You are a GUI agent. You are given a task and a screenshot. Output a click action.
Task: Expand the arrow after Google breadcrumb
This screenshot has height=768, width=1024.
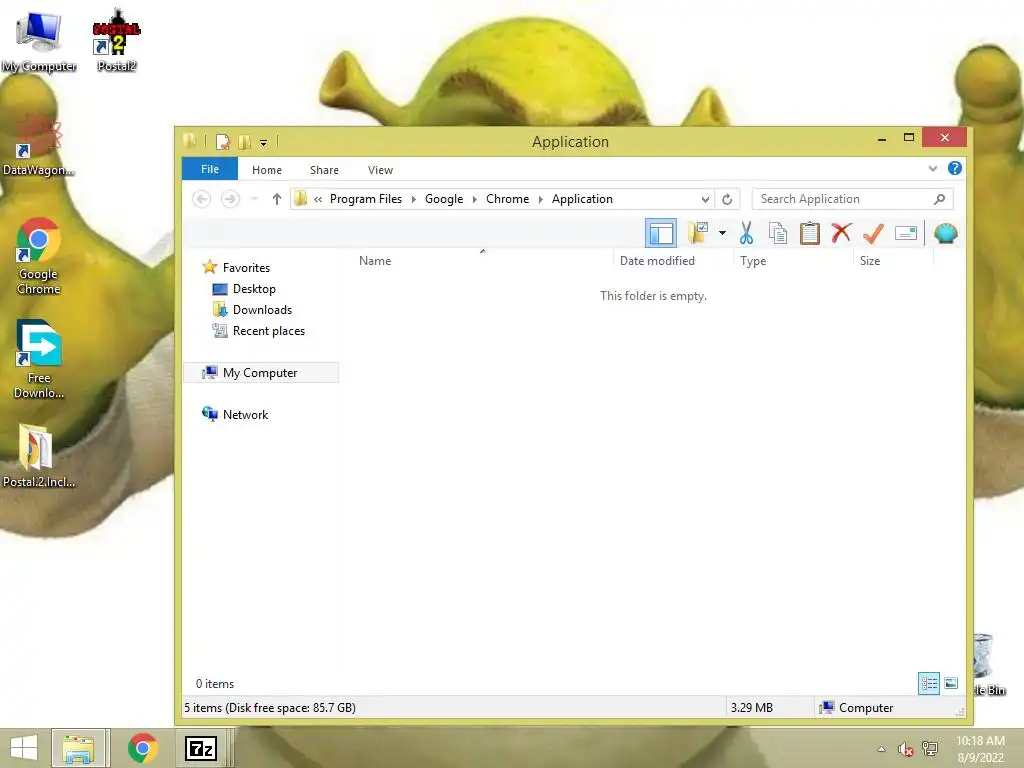[x=475, y=199]
